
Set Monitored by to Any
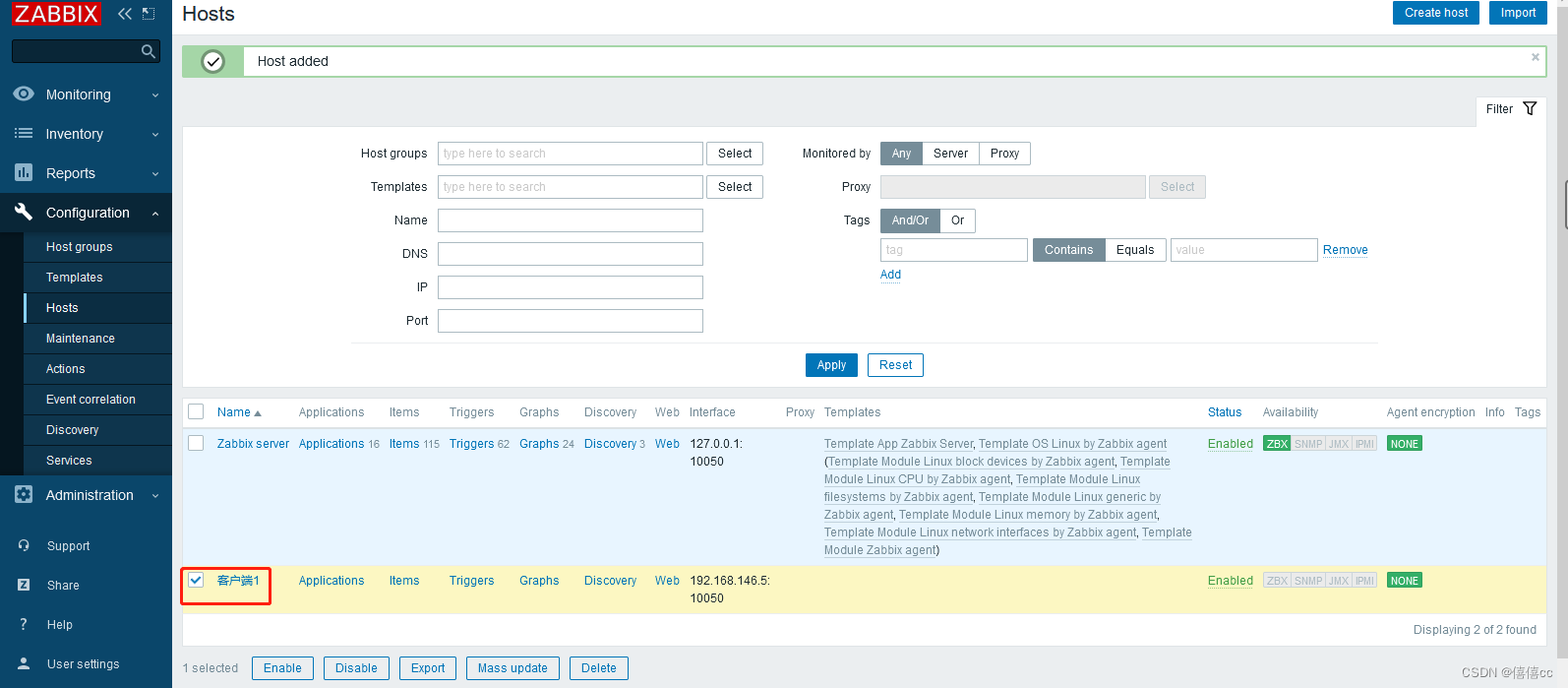tap(901, 154)
